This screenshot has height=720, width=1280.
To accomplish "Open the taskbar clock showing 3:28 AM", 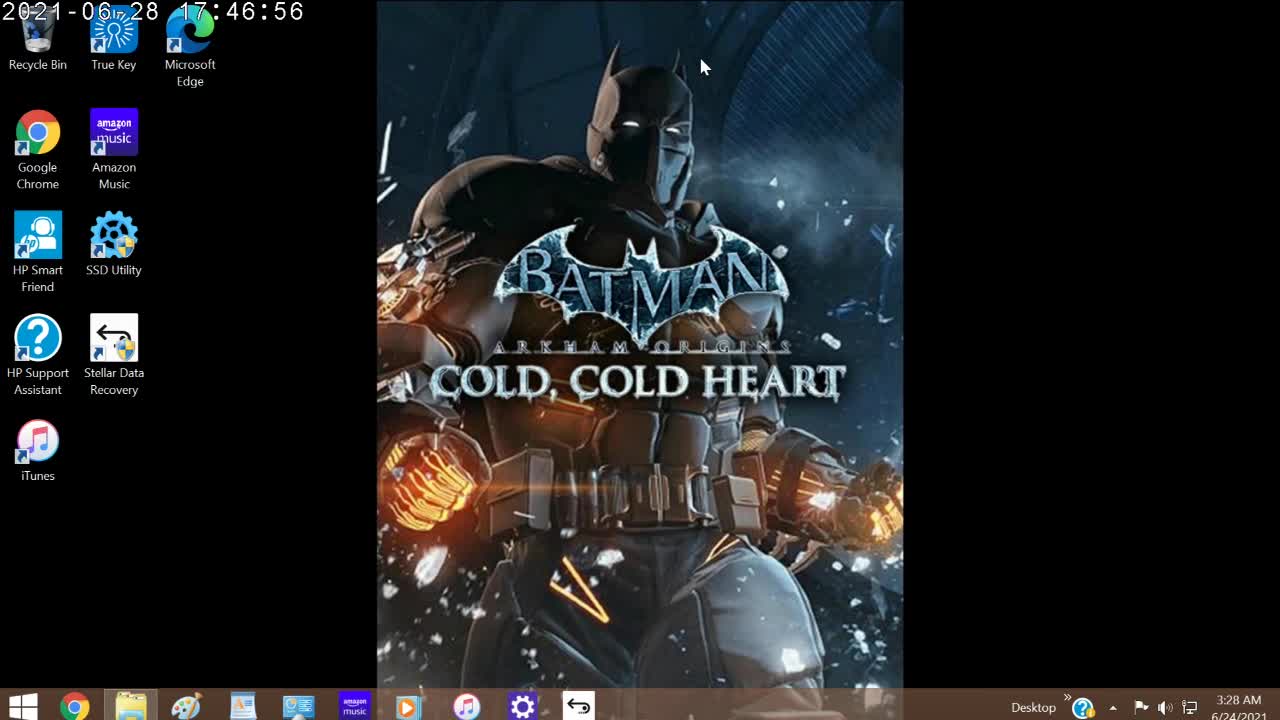I will tap(1239, 707).
